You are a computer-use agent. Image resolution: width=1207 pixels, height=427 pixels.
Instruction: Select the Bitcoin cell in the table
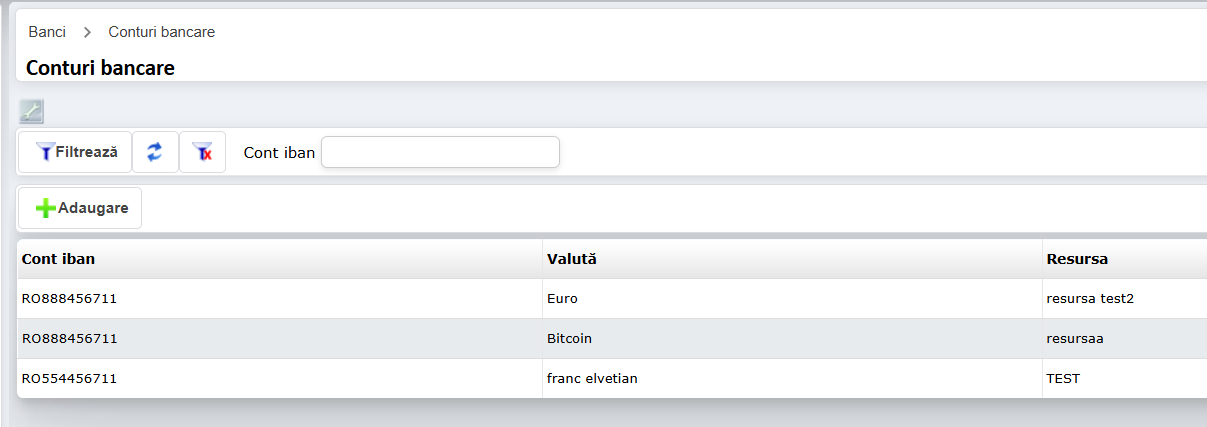tap(569, 338)
